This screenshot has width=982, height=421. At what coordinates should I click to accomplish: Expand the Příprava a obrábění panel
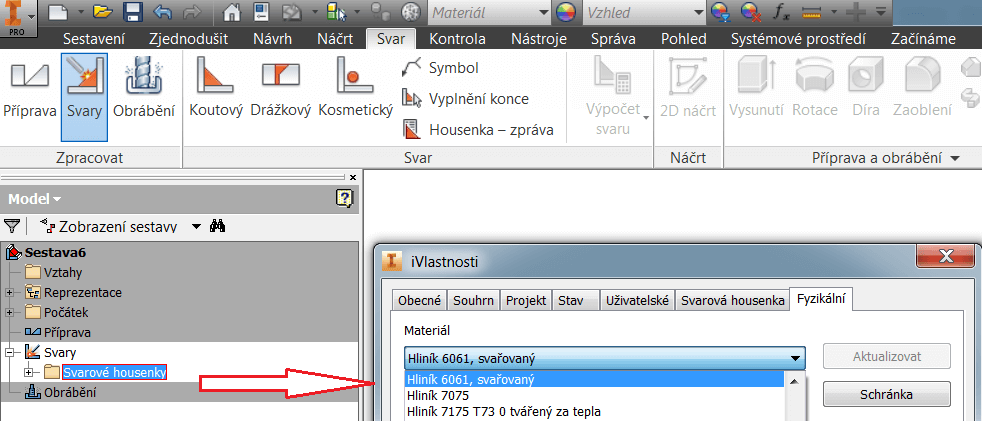tap(954, 159)
